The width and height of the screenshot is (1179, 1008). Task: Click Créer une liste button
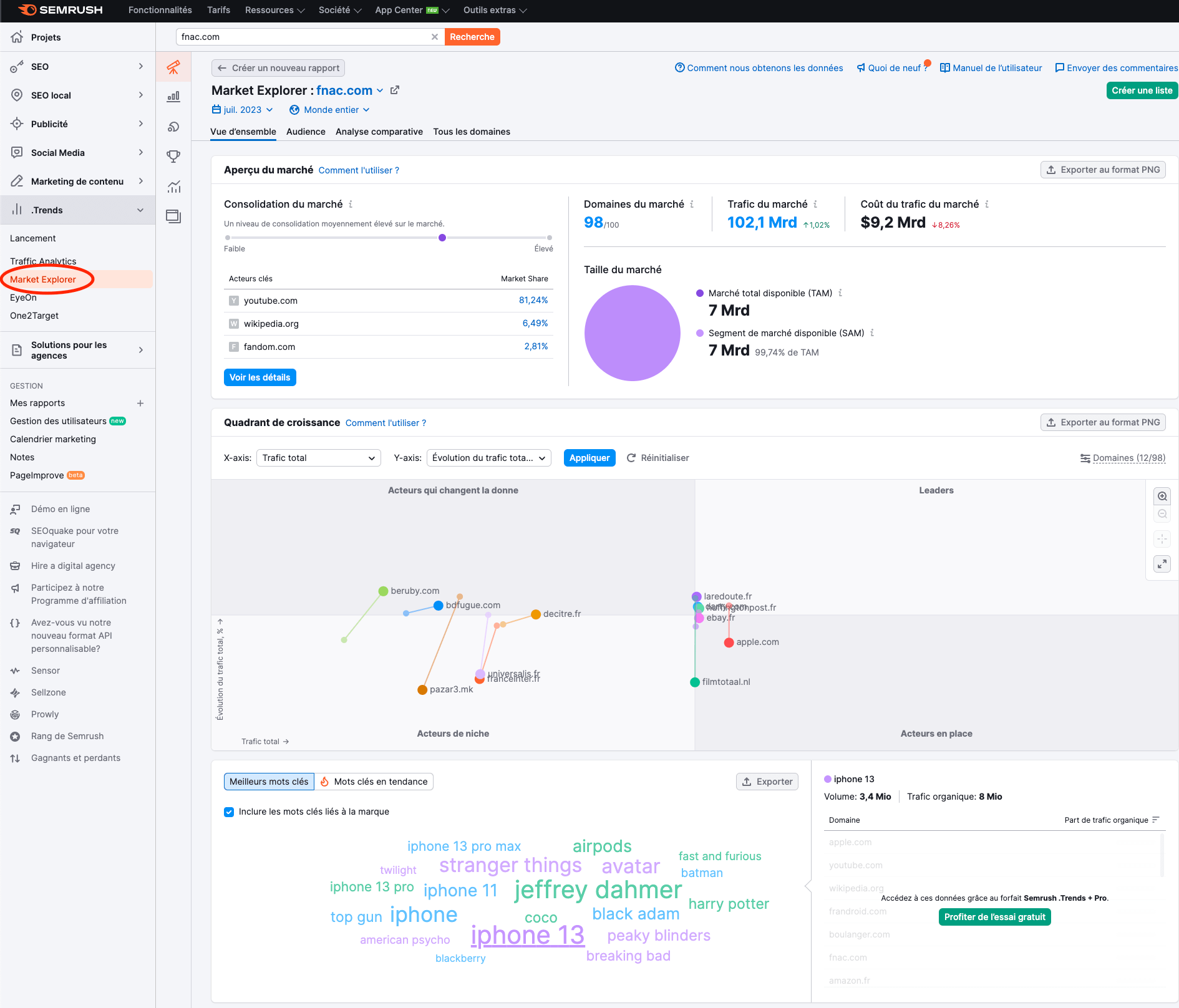[1142, 90]
